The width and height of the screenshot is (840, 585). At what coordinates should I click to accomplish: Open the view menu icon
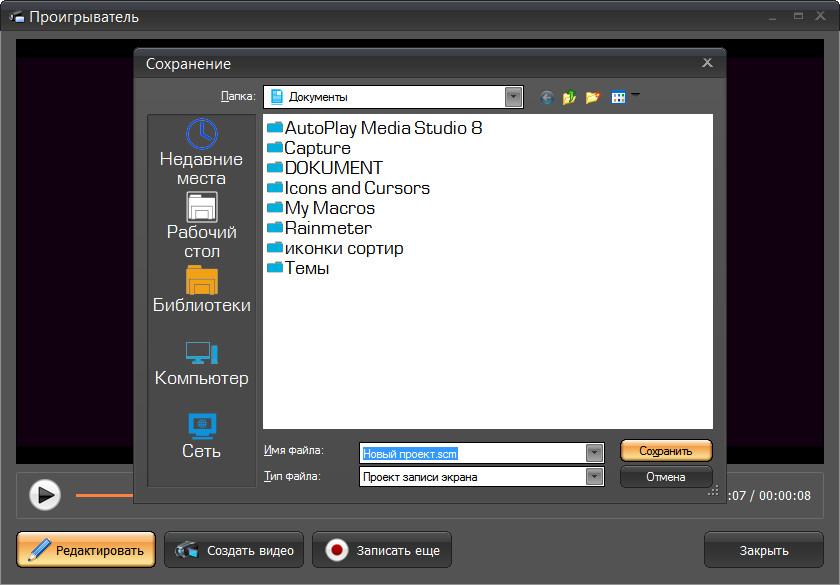619,98
